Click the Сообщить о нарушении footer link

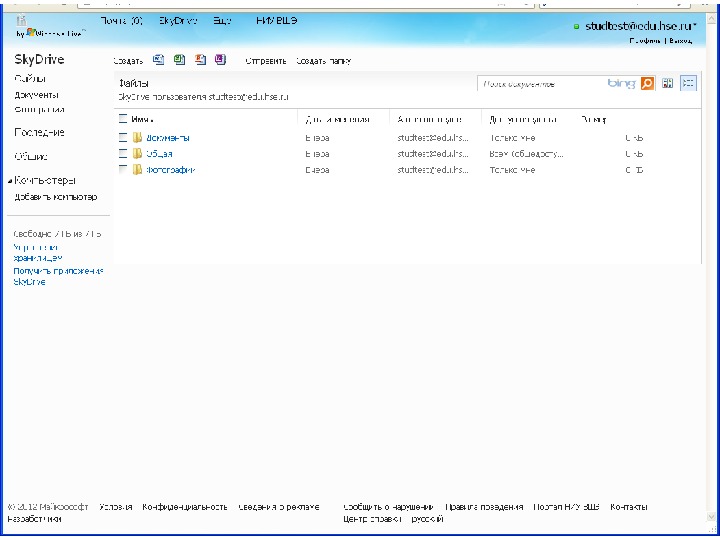(388, 507)
